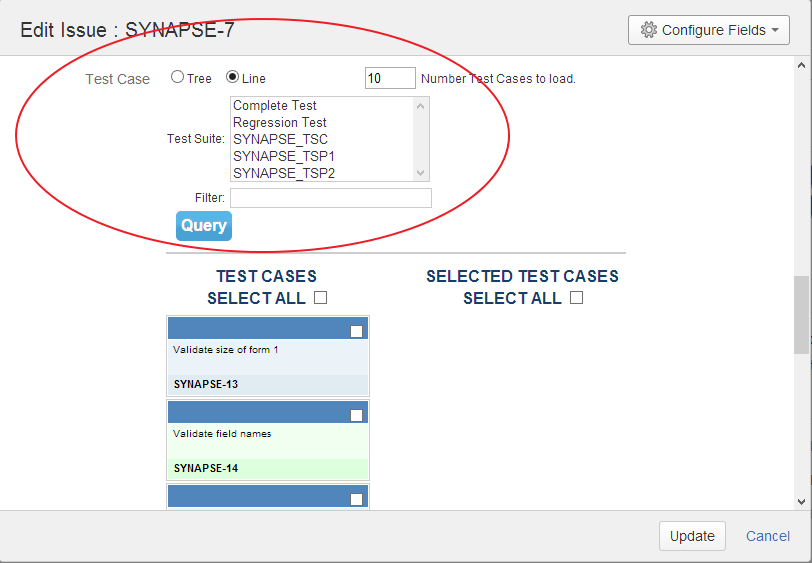Check Select All under Test Cases
Viewport: 812px width, 563px height.
pos(320,298)
